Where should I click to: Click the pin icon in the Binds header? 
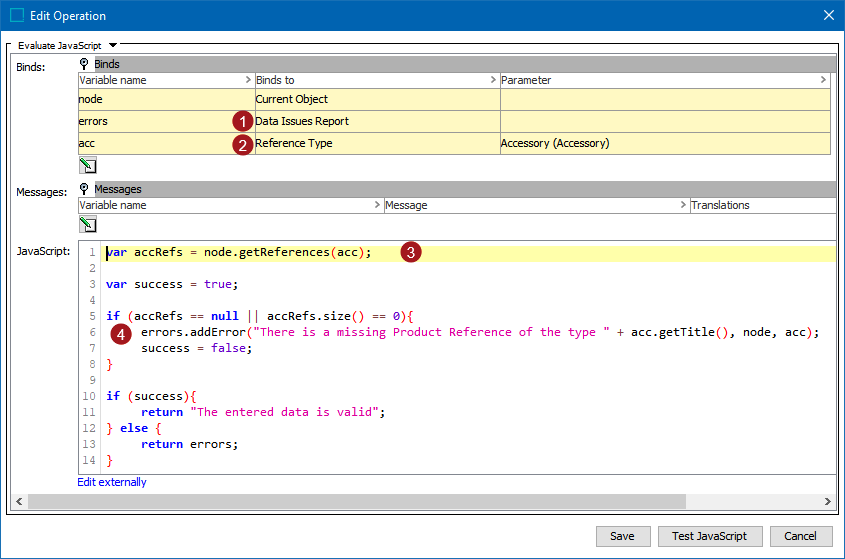coord(85,64)
